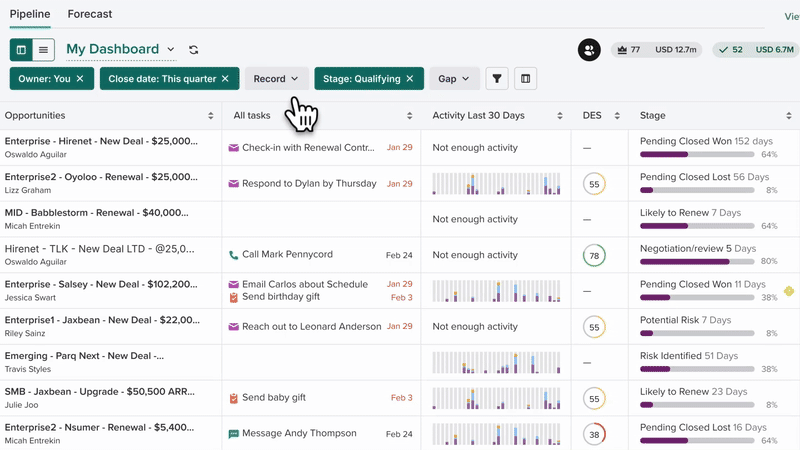Refresh the dashboard data

pos(193,50)
